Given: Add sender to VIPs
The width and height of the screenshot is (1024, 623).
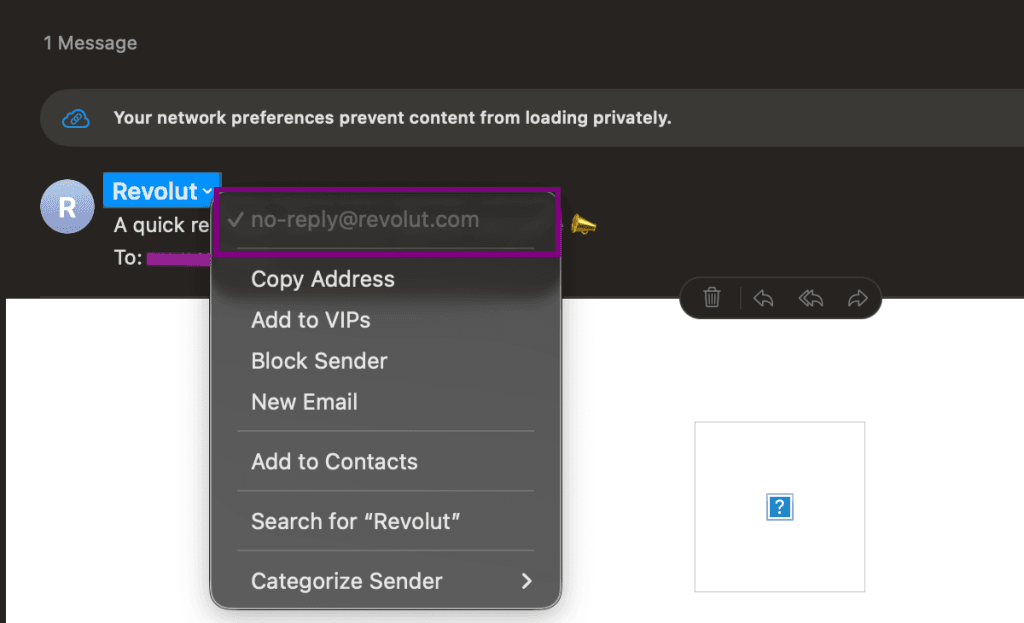Looking at the screenshot, I should pos(311,320).
